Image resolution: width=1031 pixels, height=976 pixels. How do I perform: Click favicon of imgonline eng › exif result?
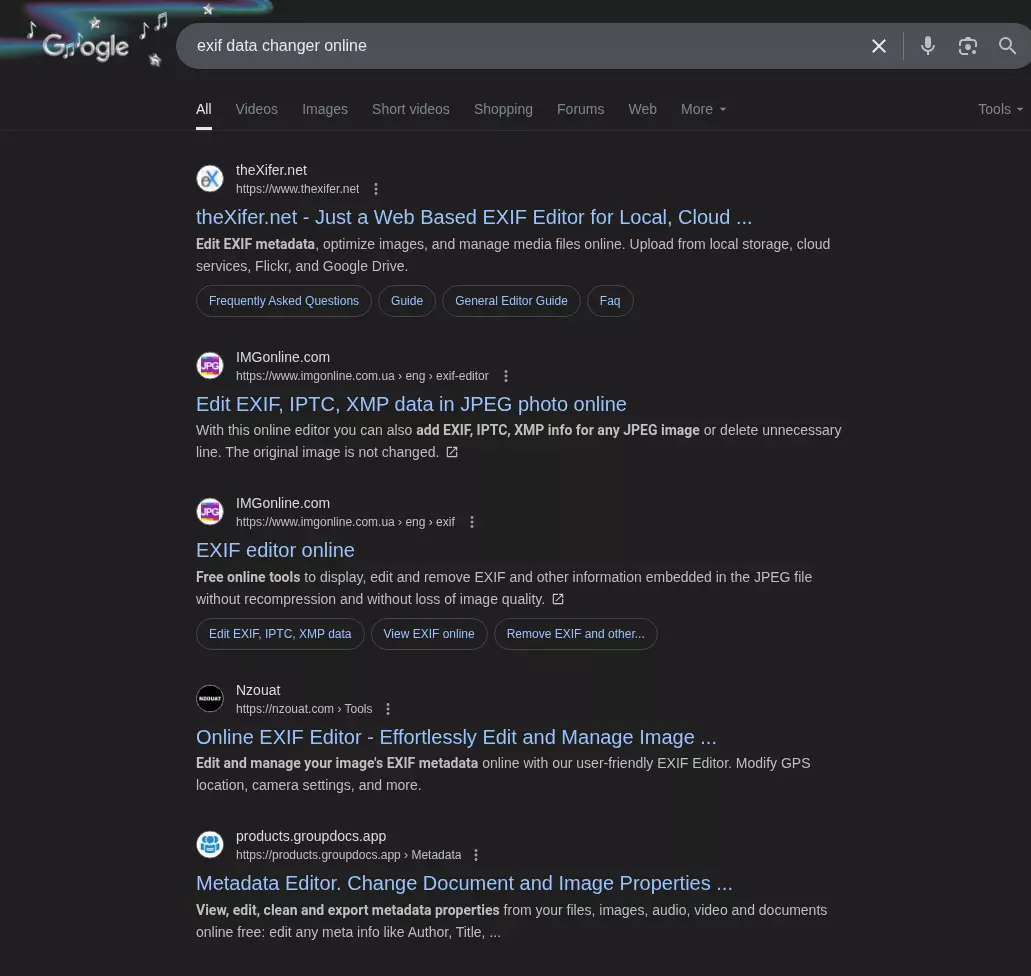click(210, 512)
